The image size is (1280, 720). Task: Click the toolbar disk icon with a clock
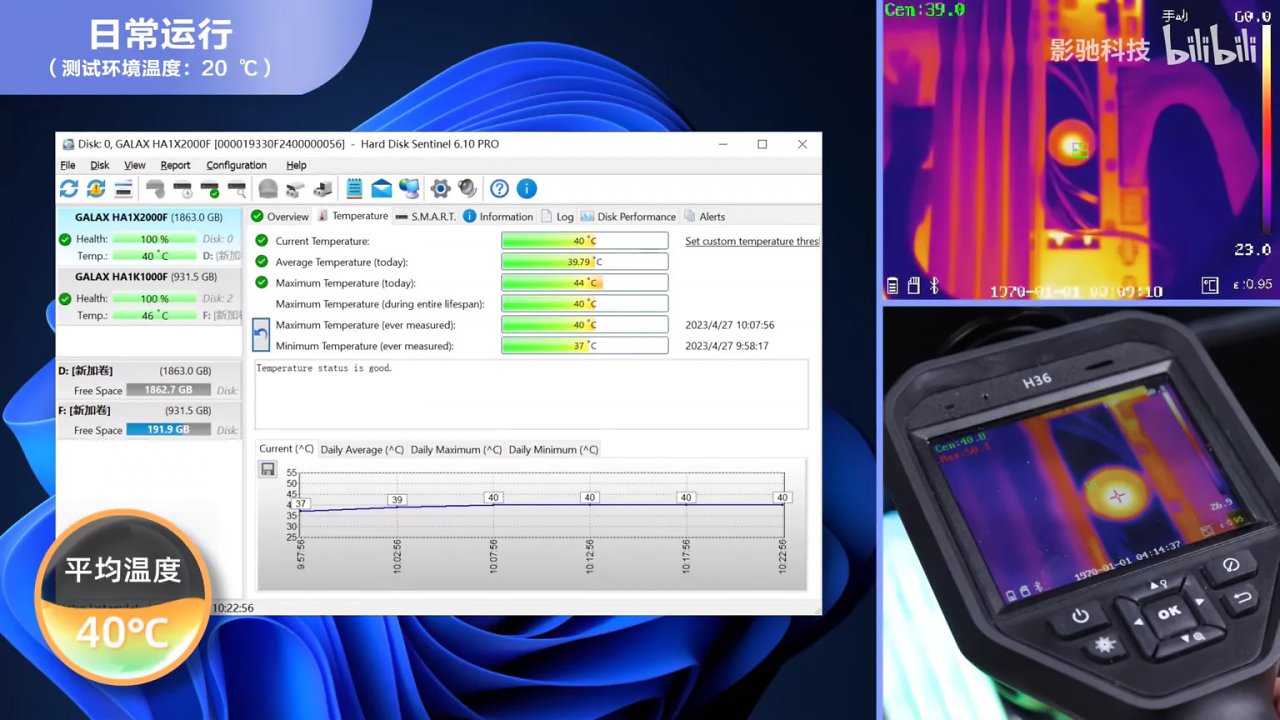[182, 188]
